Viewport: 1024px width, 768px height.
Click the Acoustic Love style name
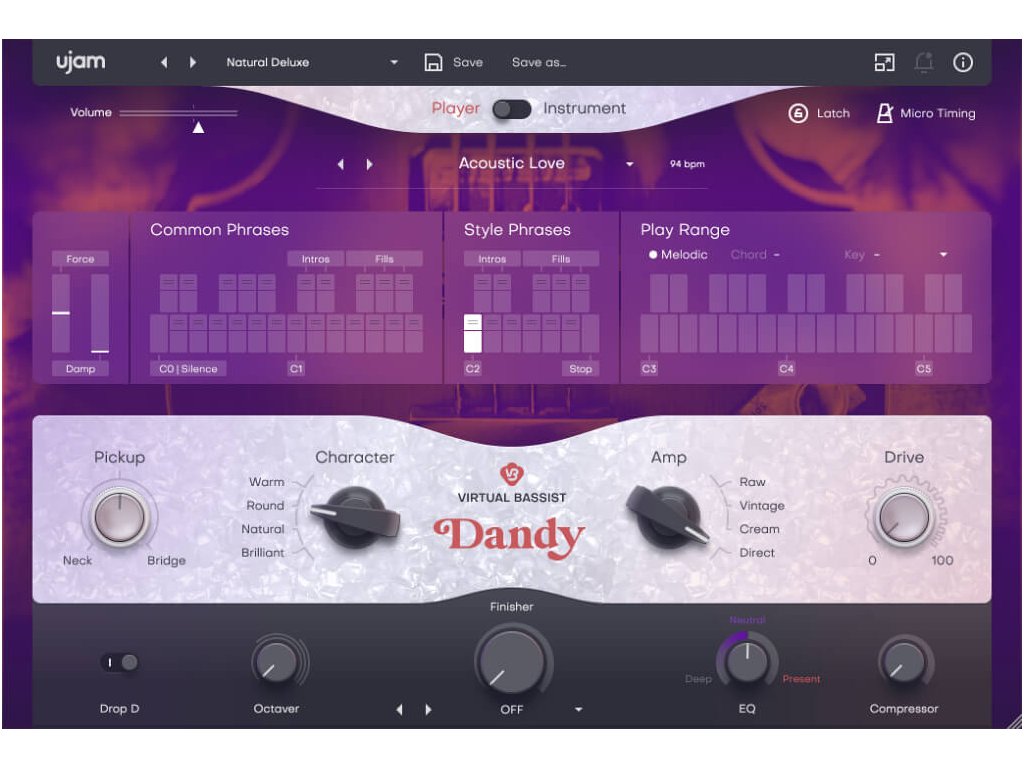(511, 163)
